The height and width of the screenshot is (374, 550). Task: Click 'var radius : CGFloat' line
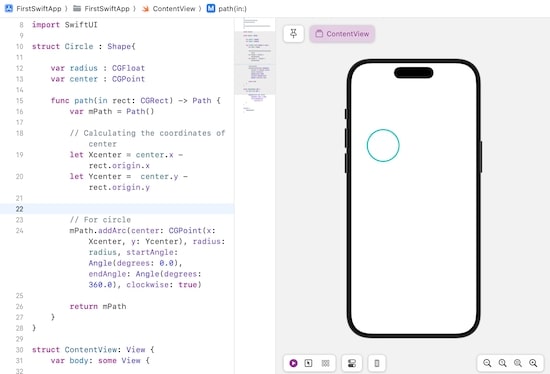pos(98,68)
